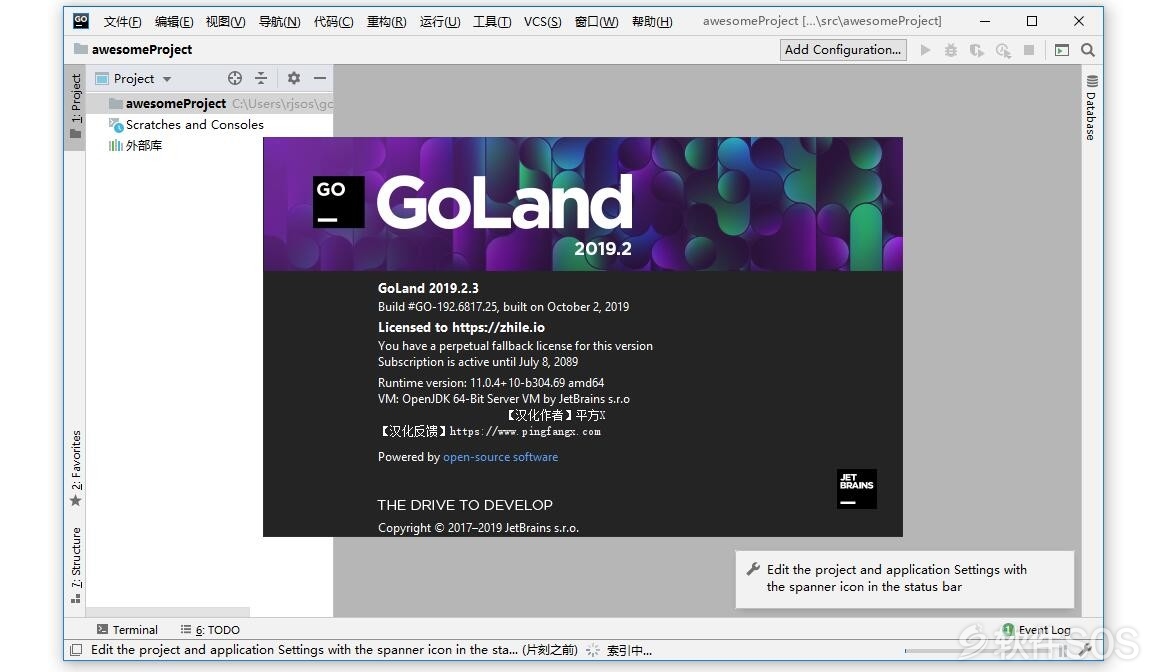Click the Stop square icon
The width and height of the screenshot is (1156, 672).
click(x=1029, y=50)
